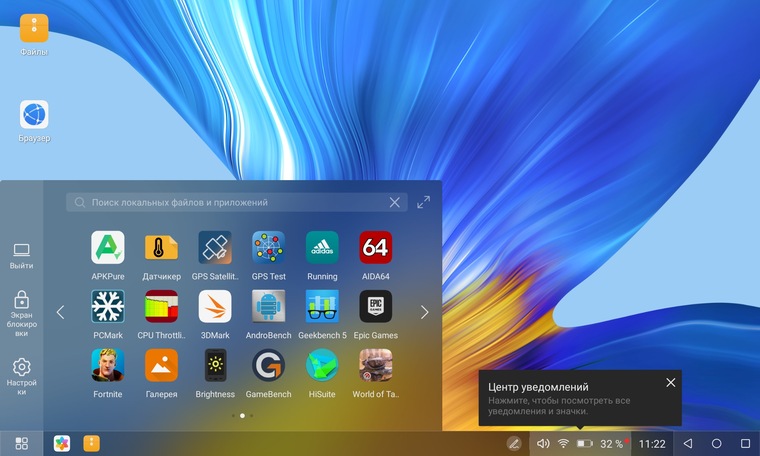Open the 3DMark benchmark app
Viewport: 760px width, 456px height.
(x=215, y=306)
